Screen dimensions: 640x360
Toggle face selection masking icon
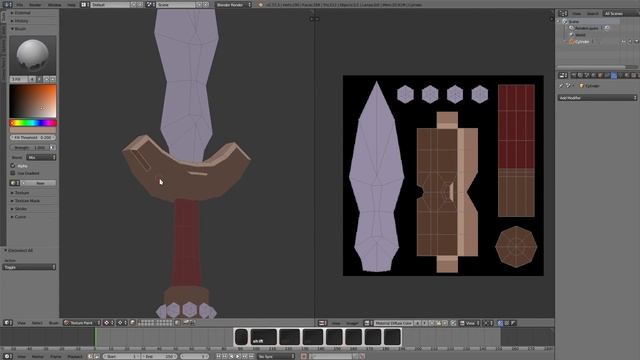coord(133,322)
